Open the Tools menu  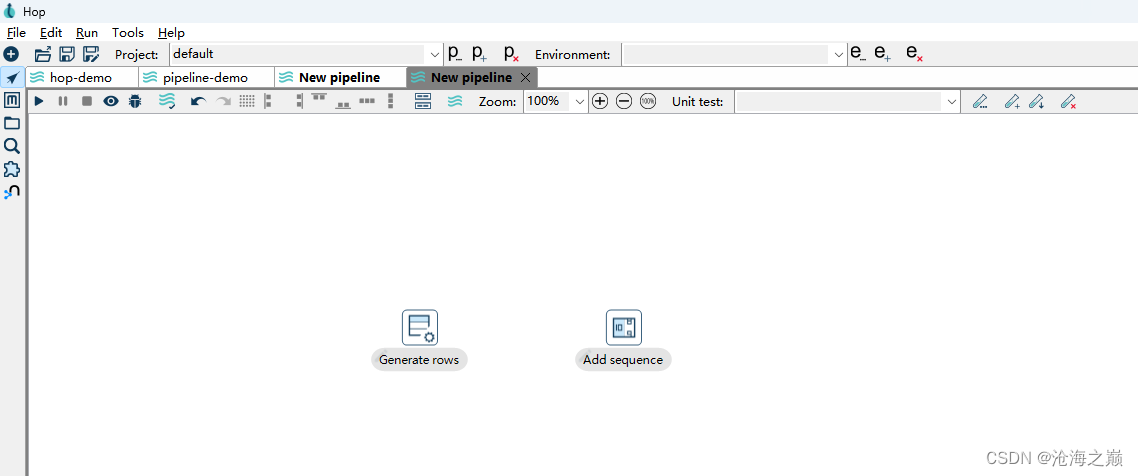click(128, 33)
